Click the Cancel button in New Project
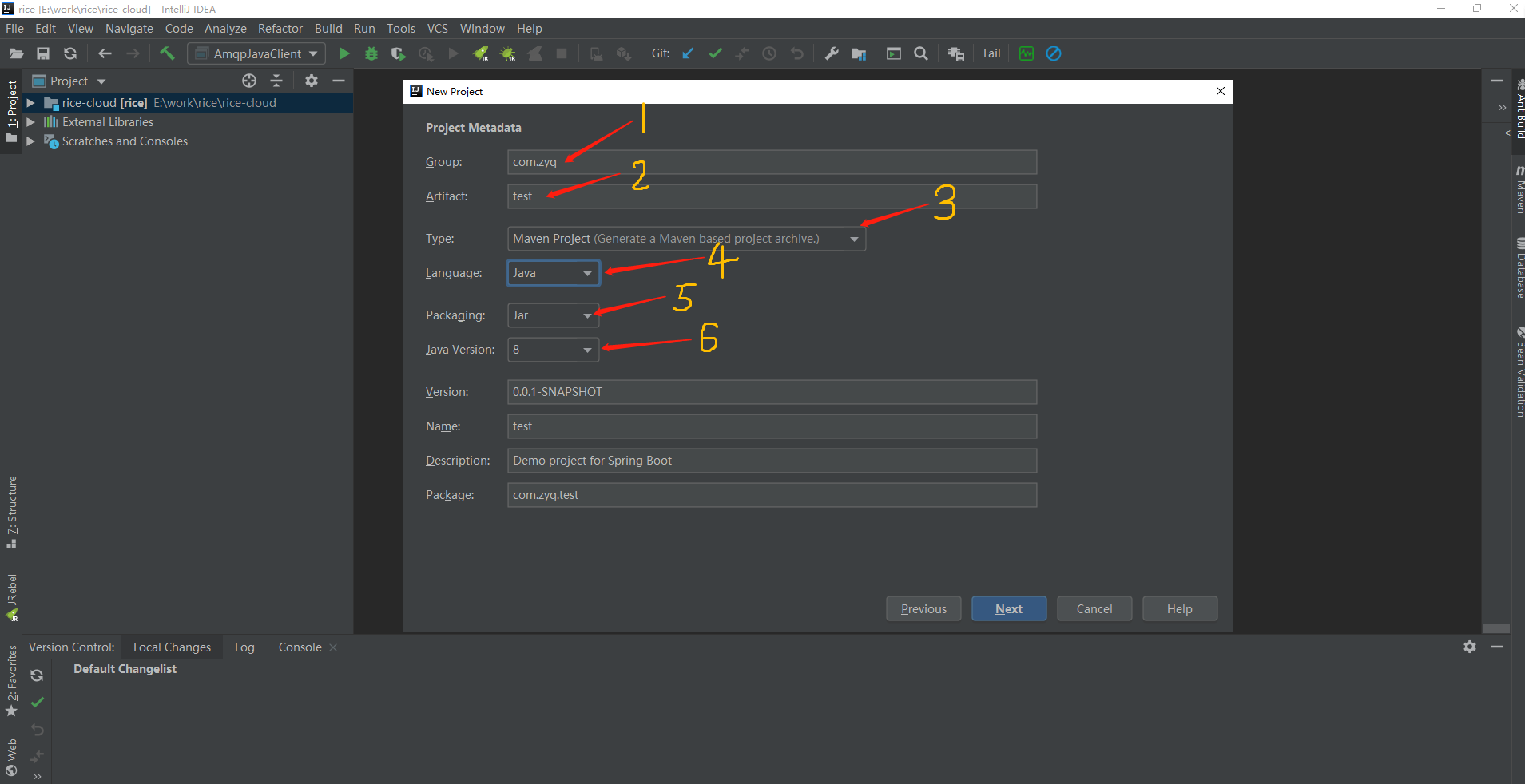1525x784 pixels. coord(1094,608)
